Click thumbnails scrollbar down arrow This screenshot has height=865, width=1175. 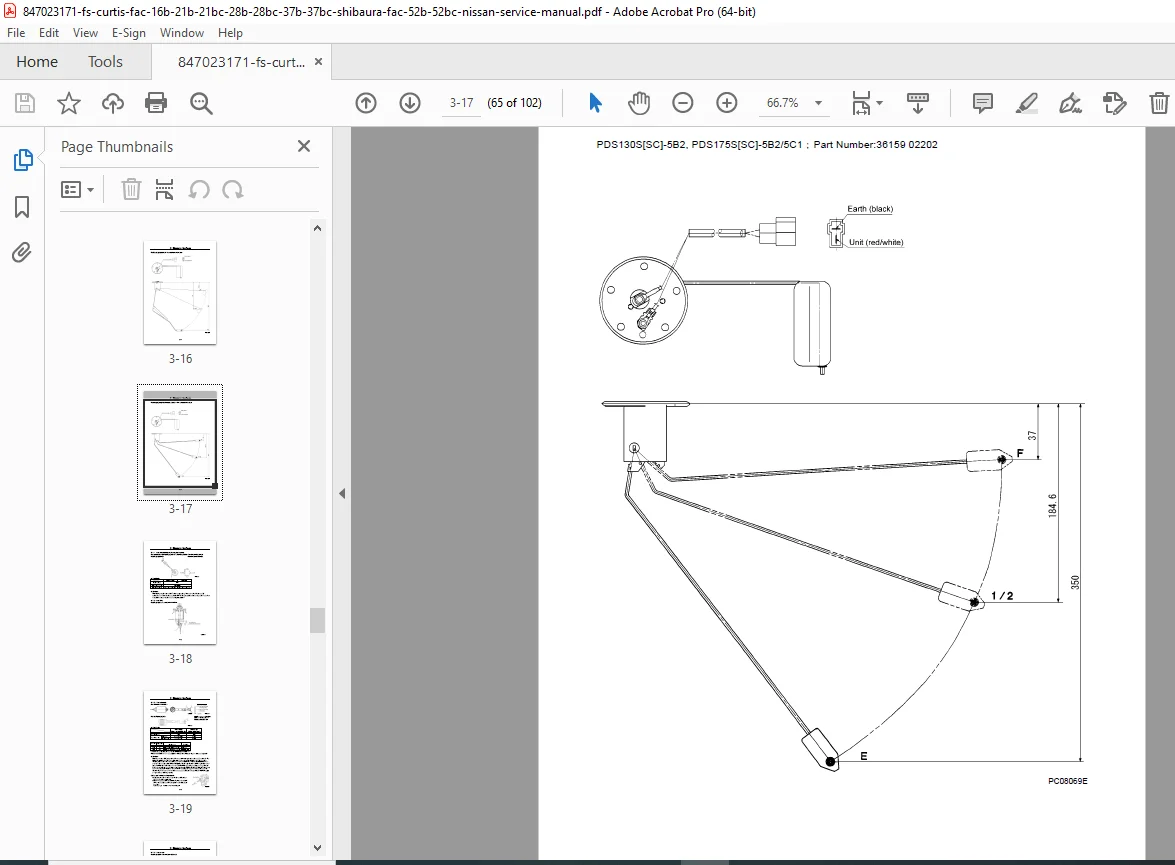[x=317, y=848]
